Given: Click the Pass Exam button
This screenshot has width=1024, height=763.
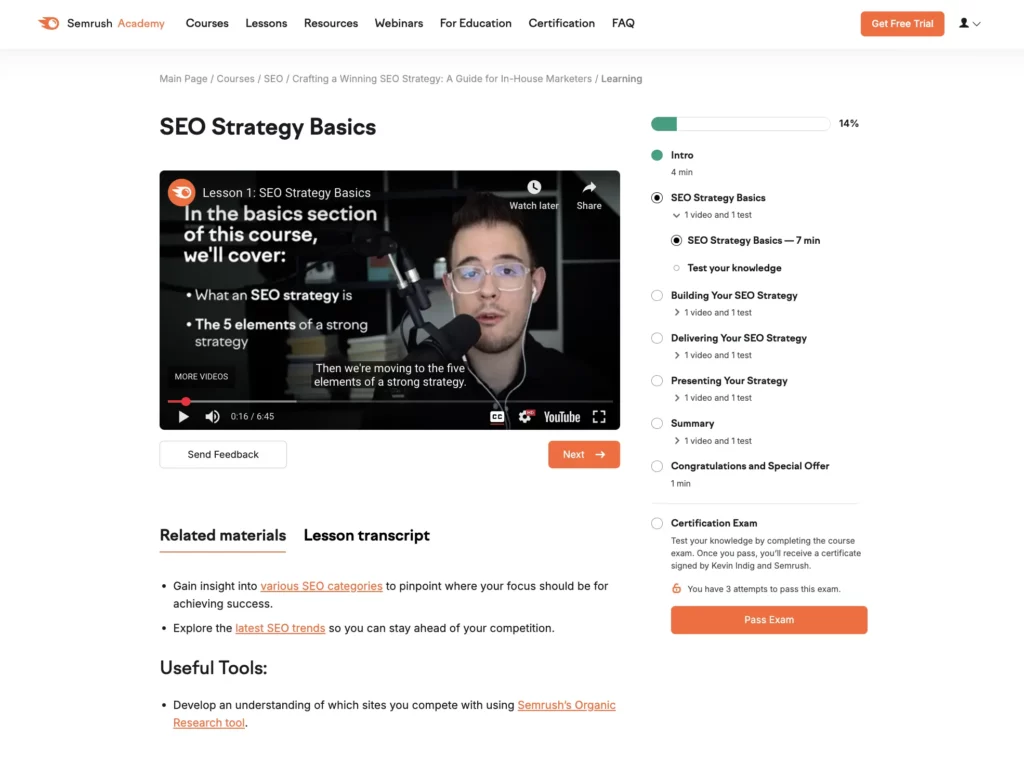Looking at the screenshot, I should (x=768, y=620).
